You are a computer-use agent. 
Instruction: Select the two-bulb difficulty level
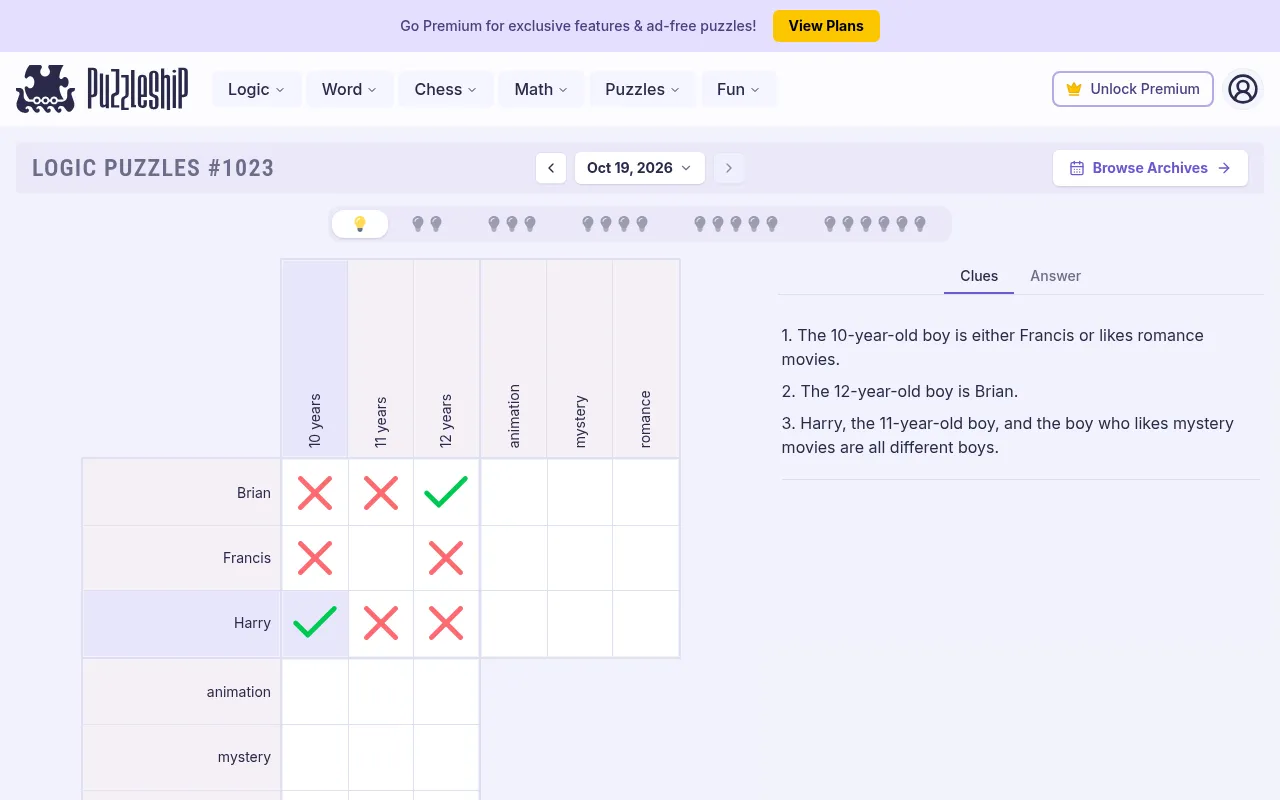click(x=427, y=224)
